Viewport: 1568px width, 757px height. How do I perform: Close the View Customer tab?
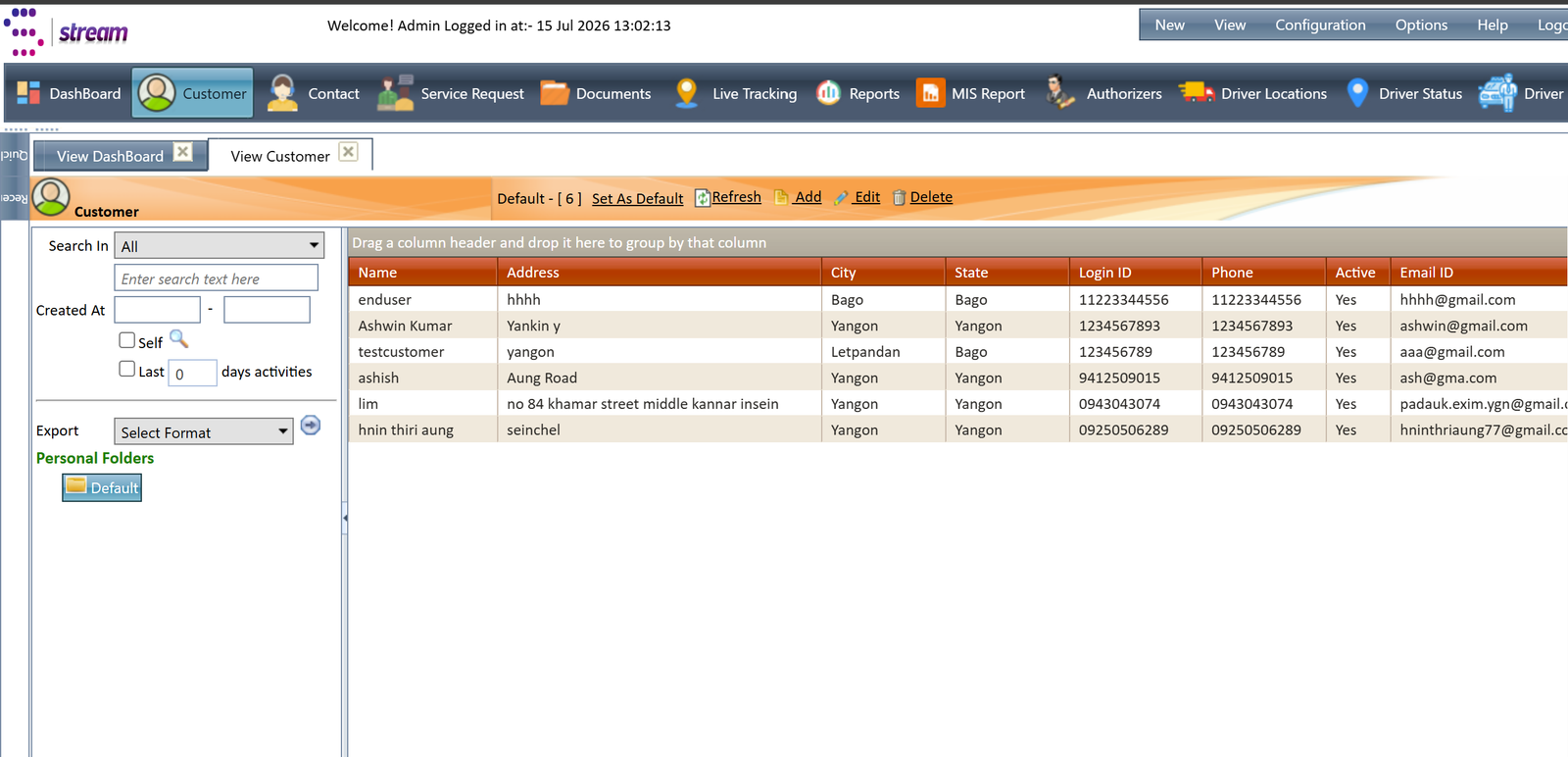tap(348, 152)
